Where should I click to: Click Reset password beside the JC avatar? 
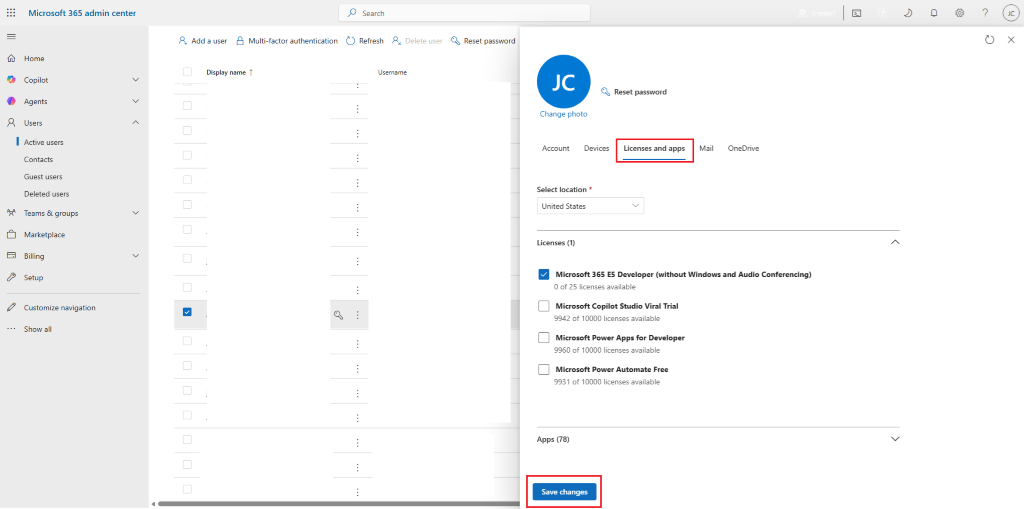tap(633, 92)
